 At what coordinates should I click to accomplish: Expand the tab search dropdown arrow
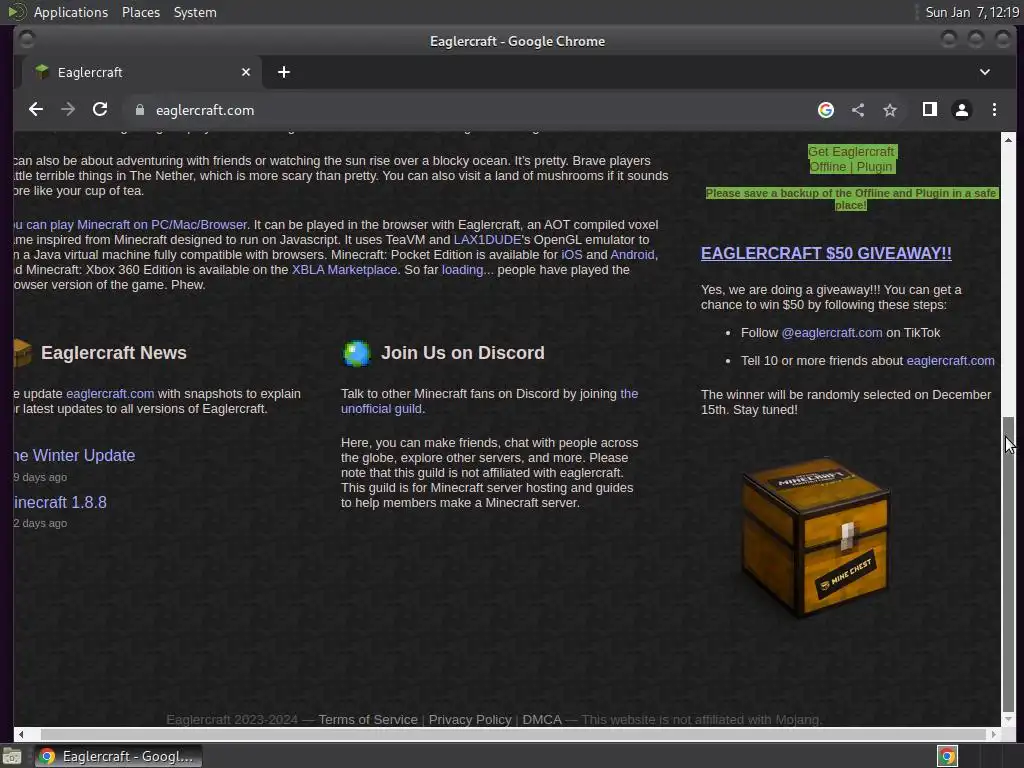click(985, 72)
